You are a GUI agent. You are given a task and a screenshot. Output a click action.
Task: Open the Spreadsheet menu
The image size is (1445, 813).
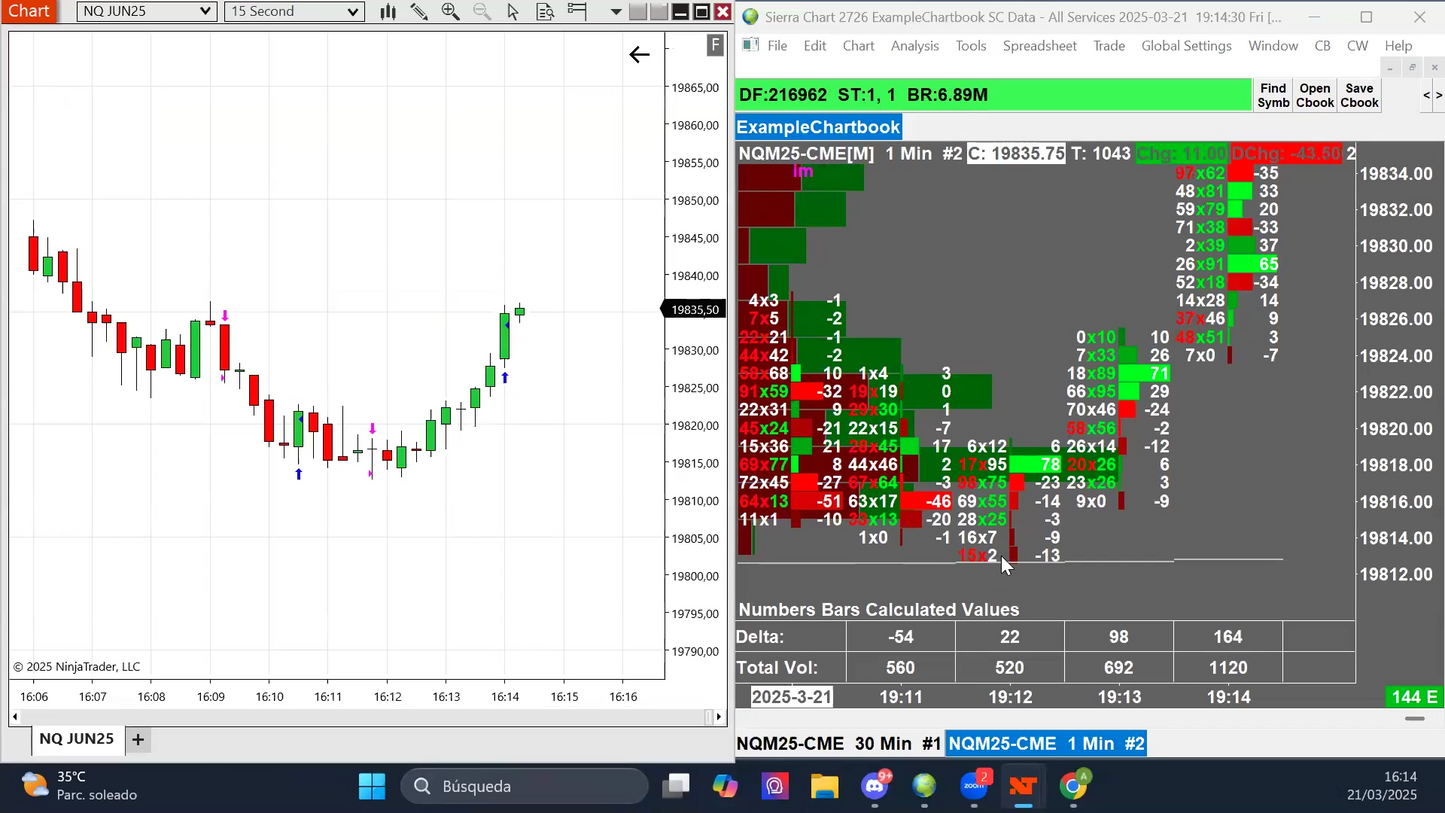(1040, 46)
